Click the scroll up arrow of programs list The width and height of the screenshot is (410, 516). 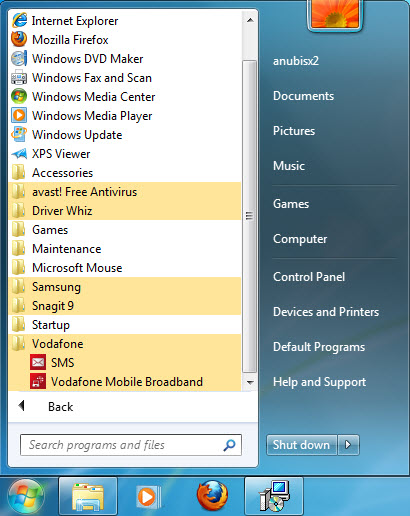[x=250, y=20]
